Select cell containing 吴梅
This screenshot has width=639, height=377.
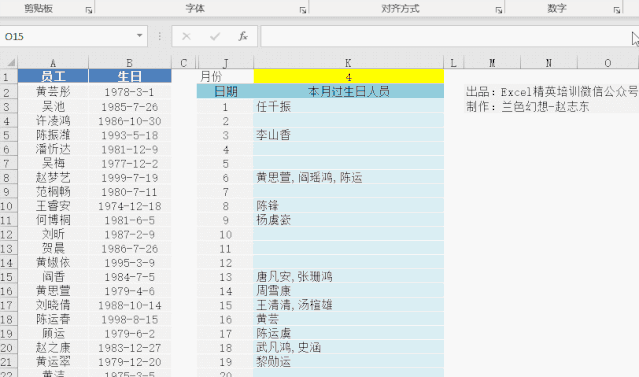[x=53, y=164]
